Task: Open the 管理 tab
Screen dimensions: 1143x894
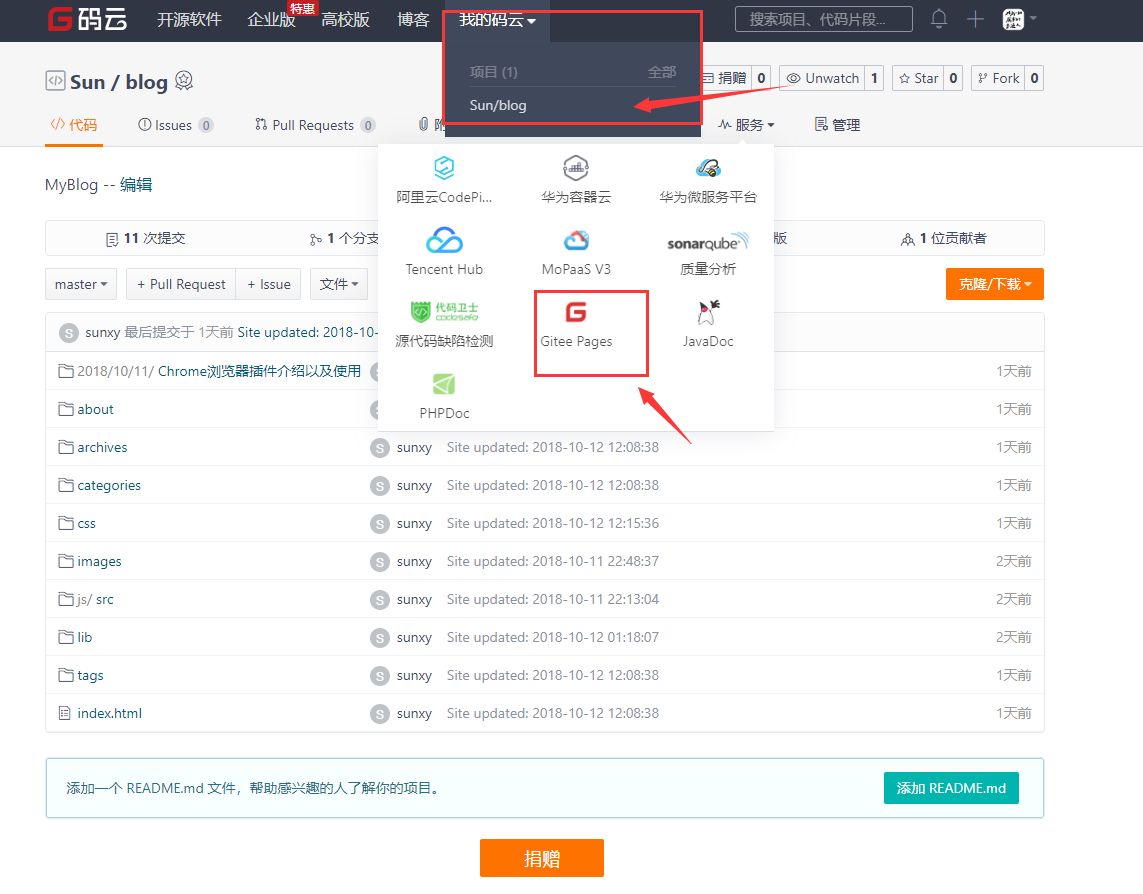Action: click(x=838, y=125)
